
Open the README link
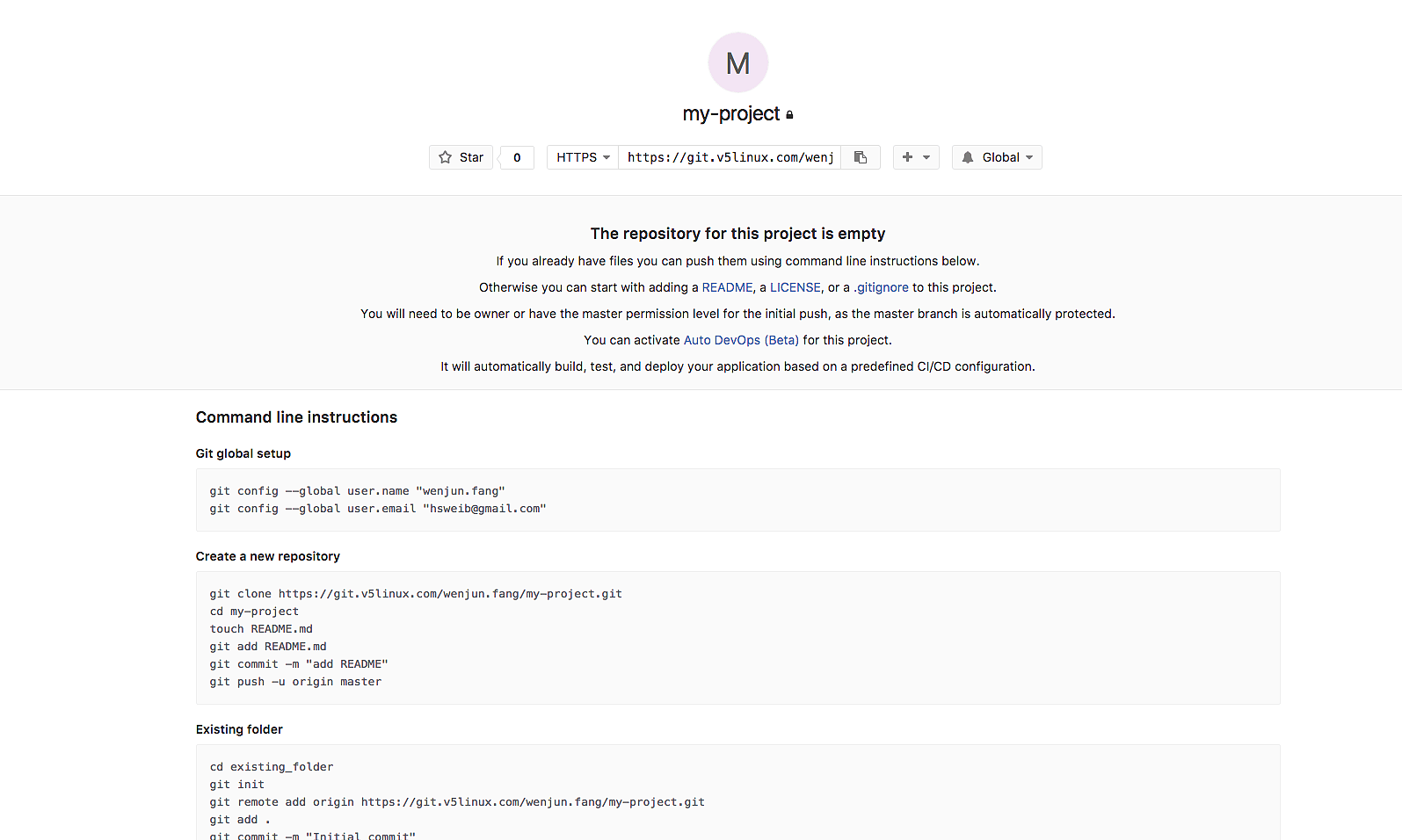(727, 287)
